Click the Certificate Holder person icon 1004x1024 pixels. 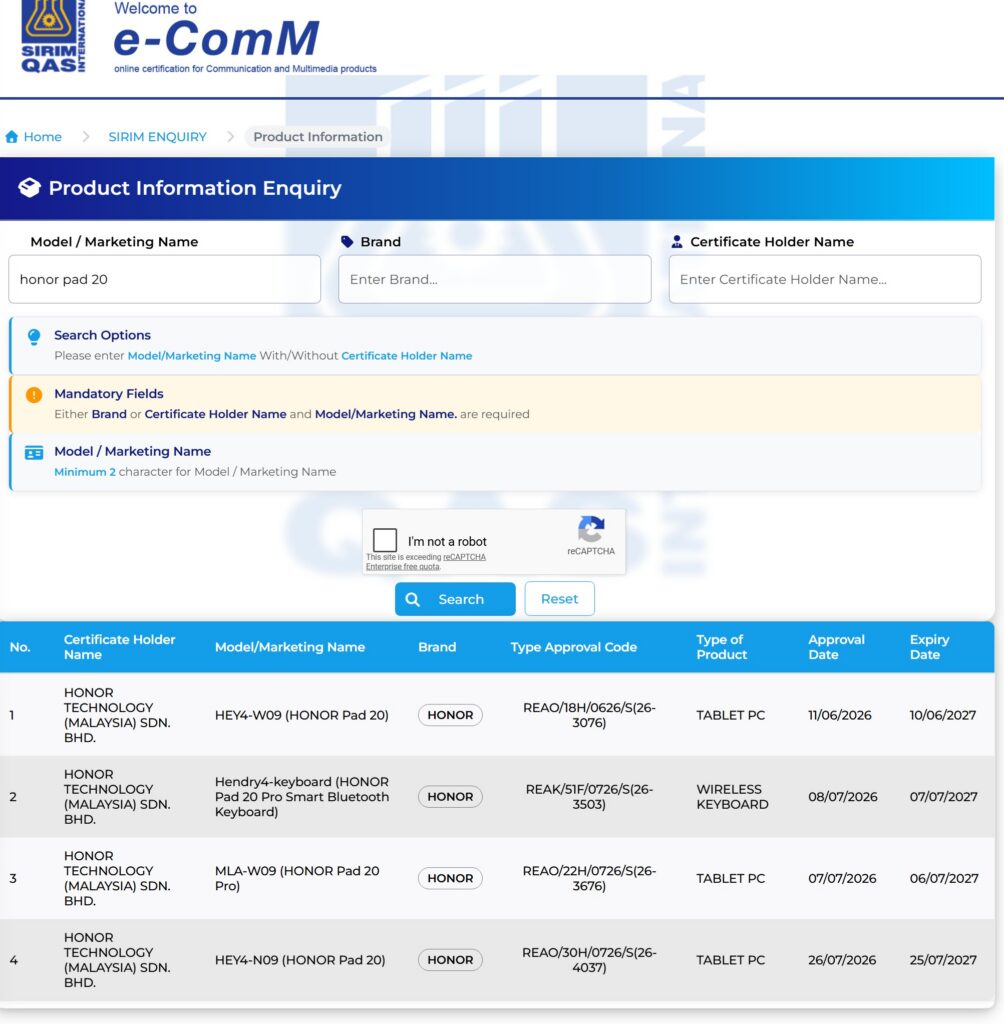point(677,242)
